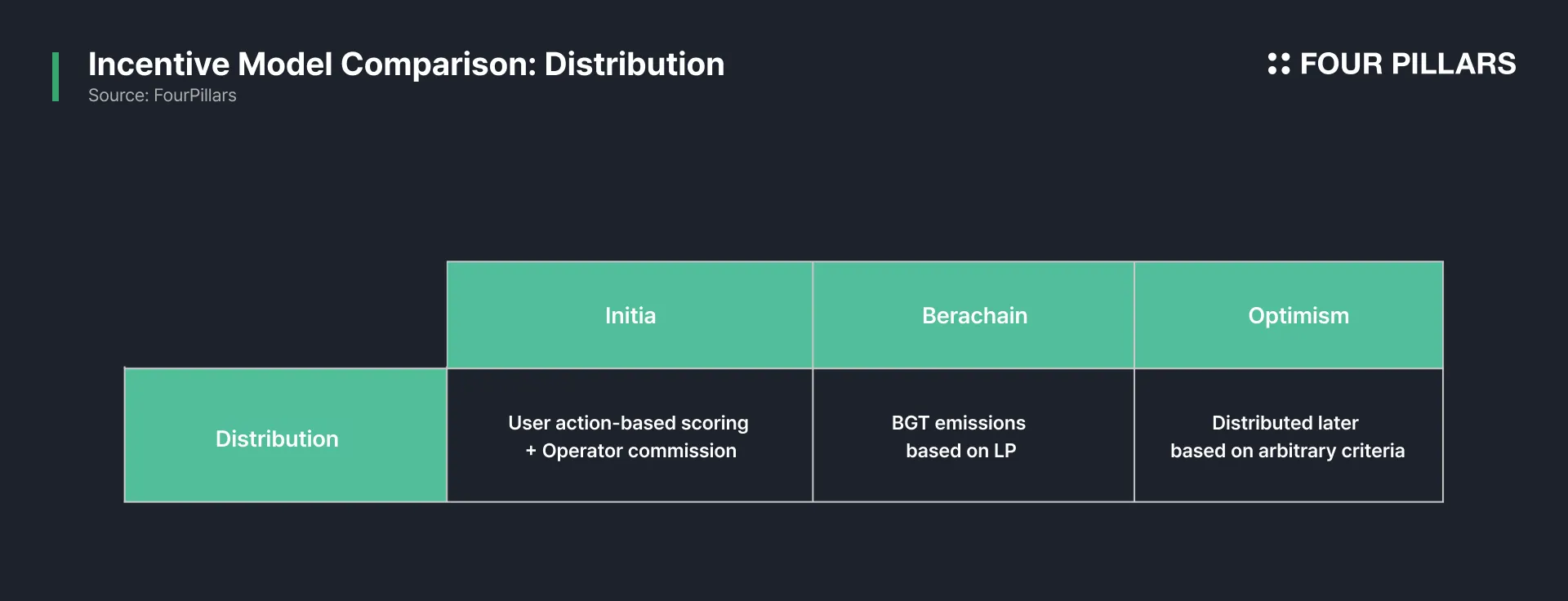Click the green vertical accent bar beside title
The image size is (1568, 601).
tap(56, 77)
